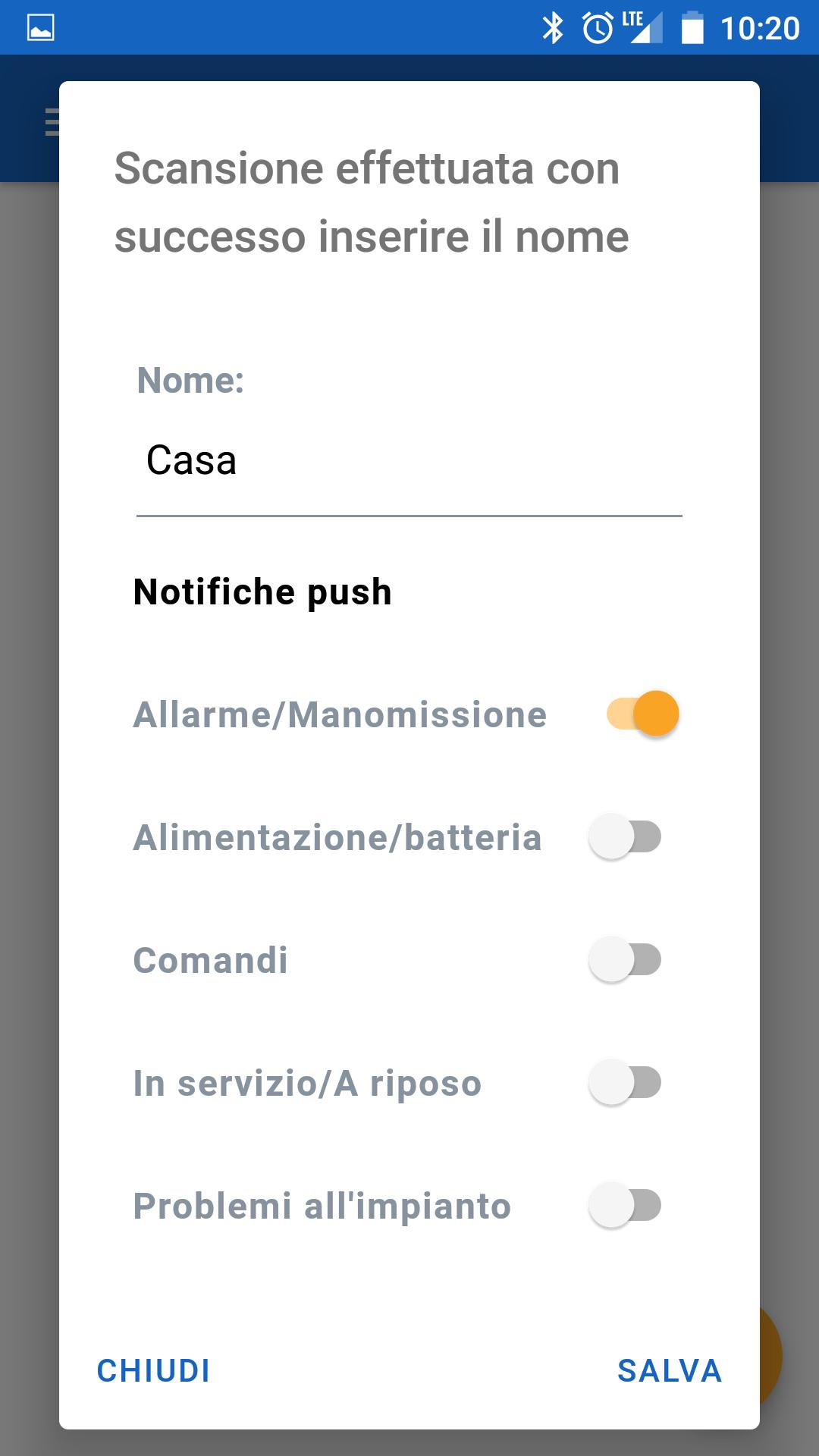Tap the Comandi label text
Screen dimensions: 819x1456
click(x=210, y=960)
